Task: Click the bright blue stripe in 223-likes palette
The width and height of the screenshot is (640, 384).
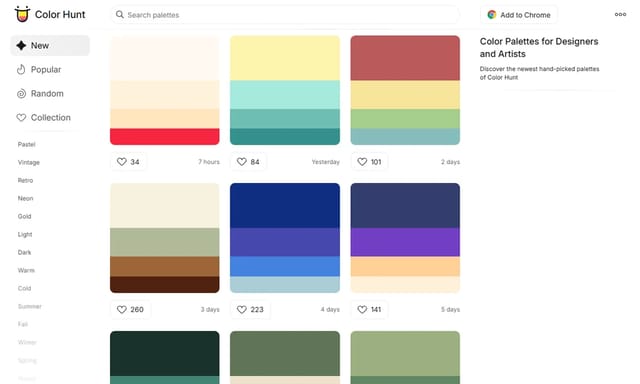Action: pyautogui.click(x=285, y=266)
